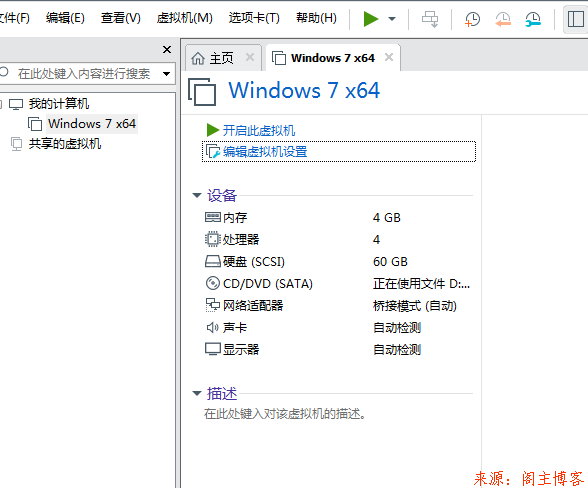
Task: Click the hard disk icon beside 硬盘
Action: coord(213,261)
